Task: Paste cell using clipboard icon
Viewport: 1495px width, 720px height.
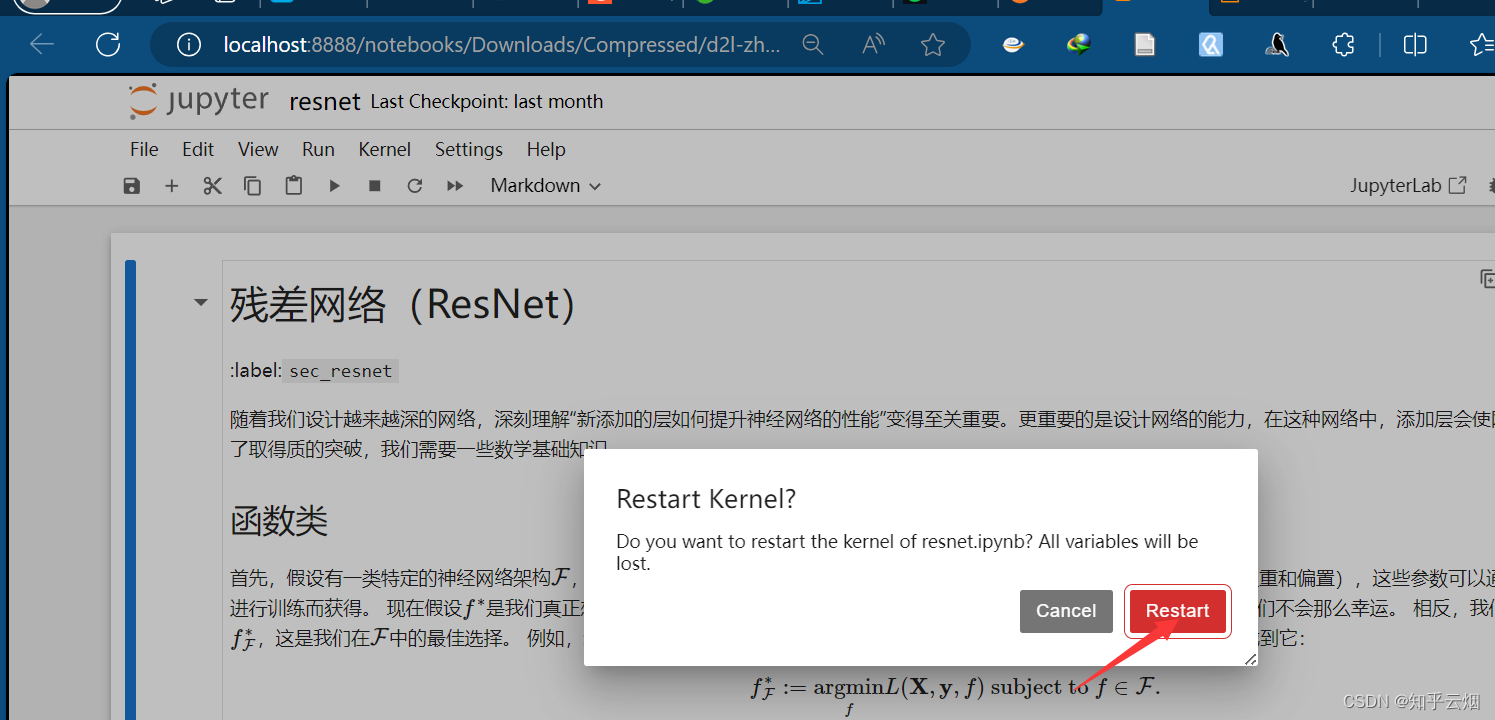Action: 293,186
